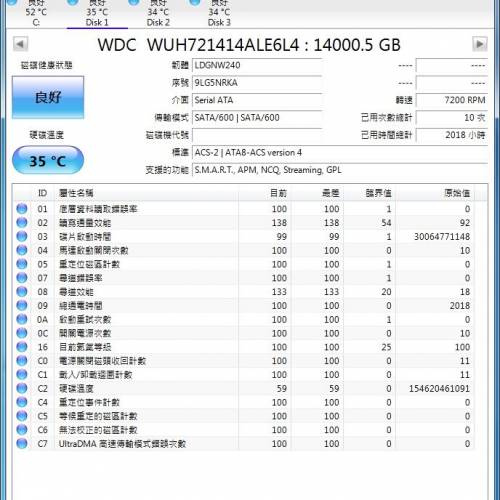
Task: Click the 目前 current column header
Action: click(265, 193)
